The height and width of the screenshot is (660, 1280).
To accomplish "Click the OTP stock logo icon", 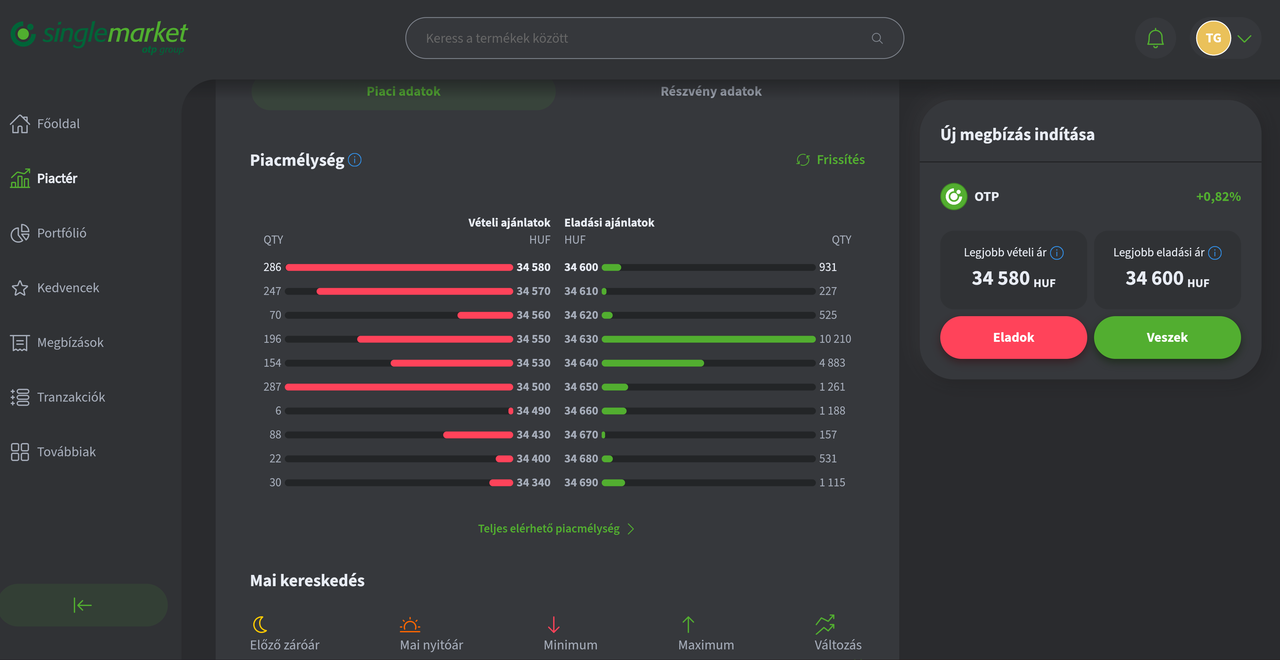I will pyautogui.click(x=954, y=197).
